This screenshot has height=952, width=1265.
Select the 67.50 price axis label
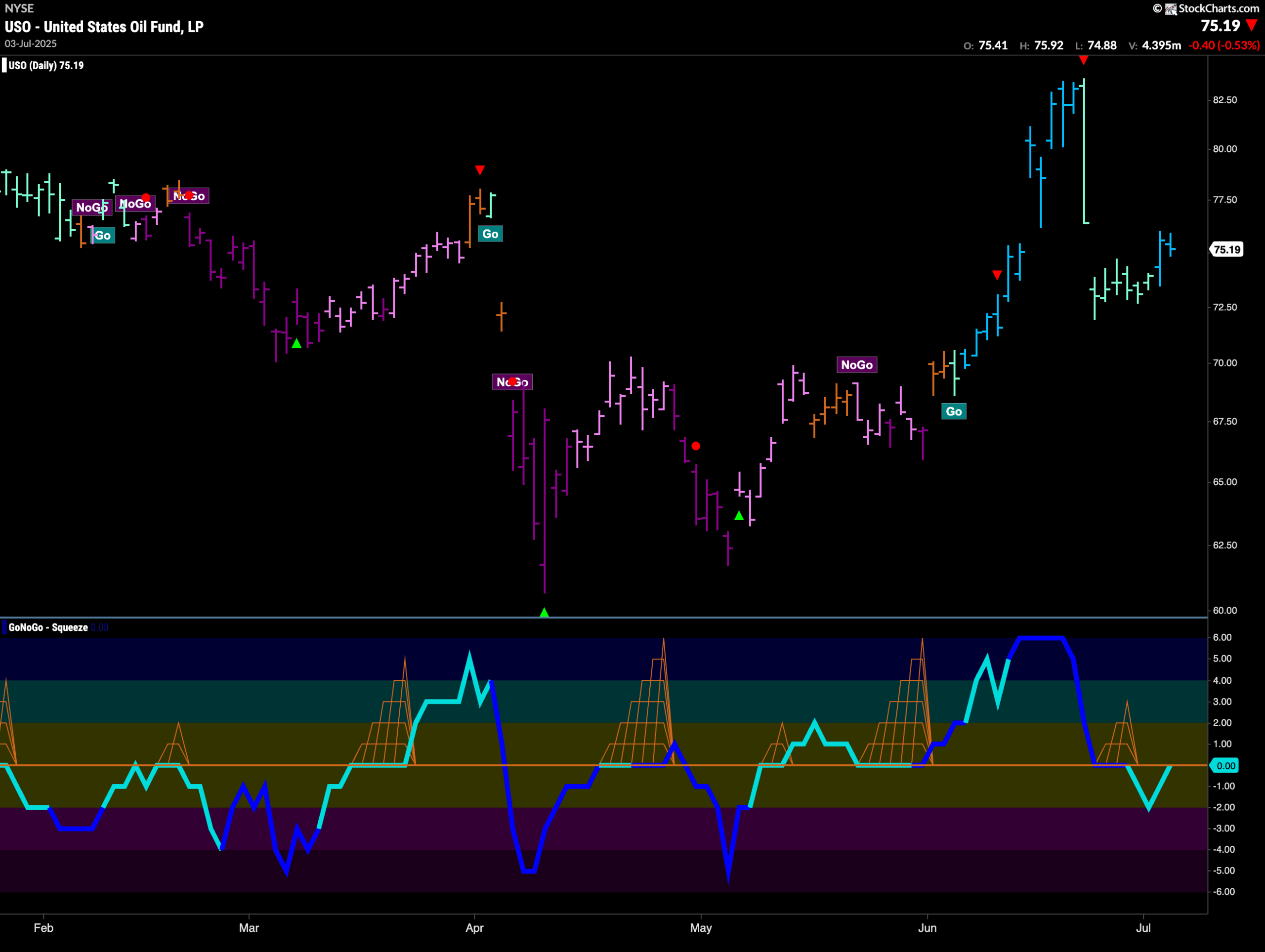pyautogui.click(x=1225, y=422)
